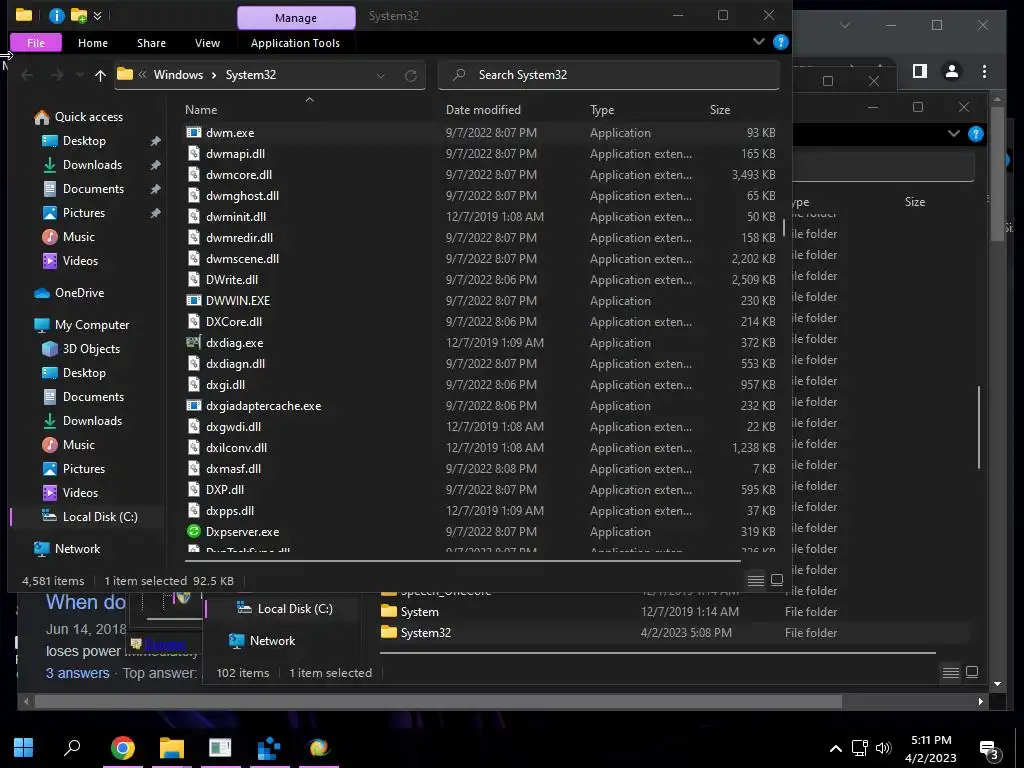Open the View ribbon tab
Viewport: 1024px width, 768px height.
pos(207,42)
